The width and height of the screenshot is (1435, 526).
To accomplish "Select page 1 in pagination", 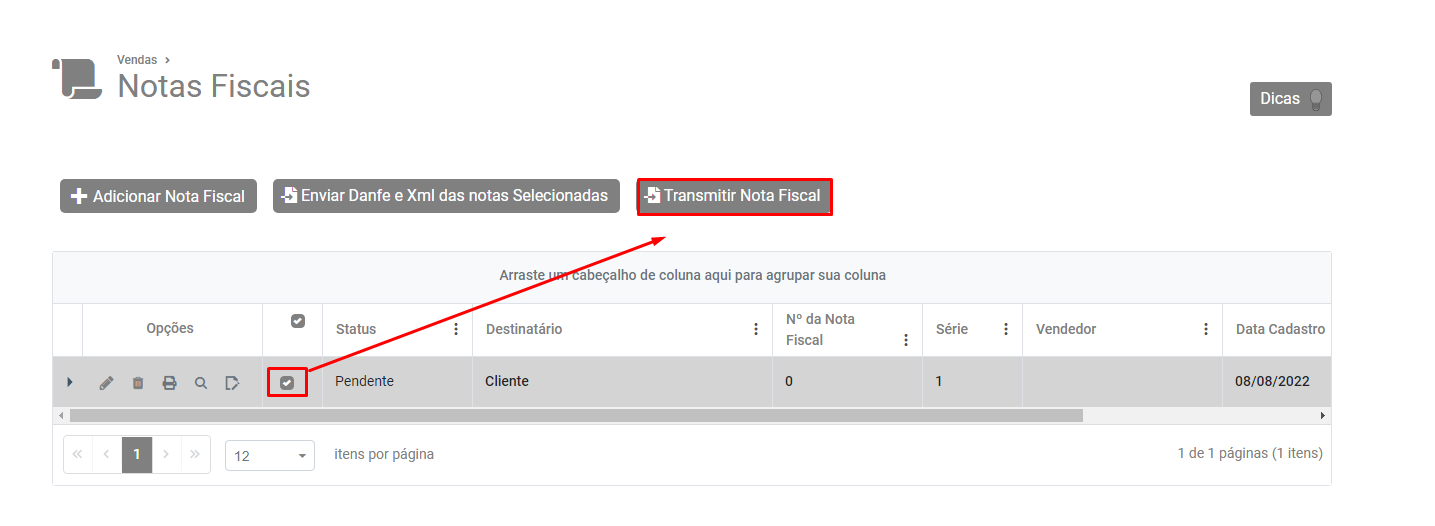I will 137,454.
